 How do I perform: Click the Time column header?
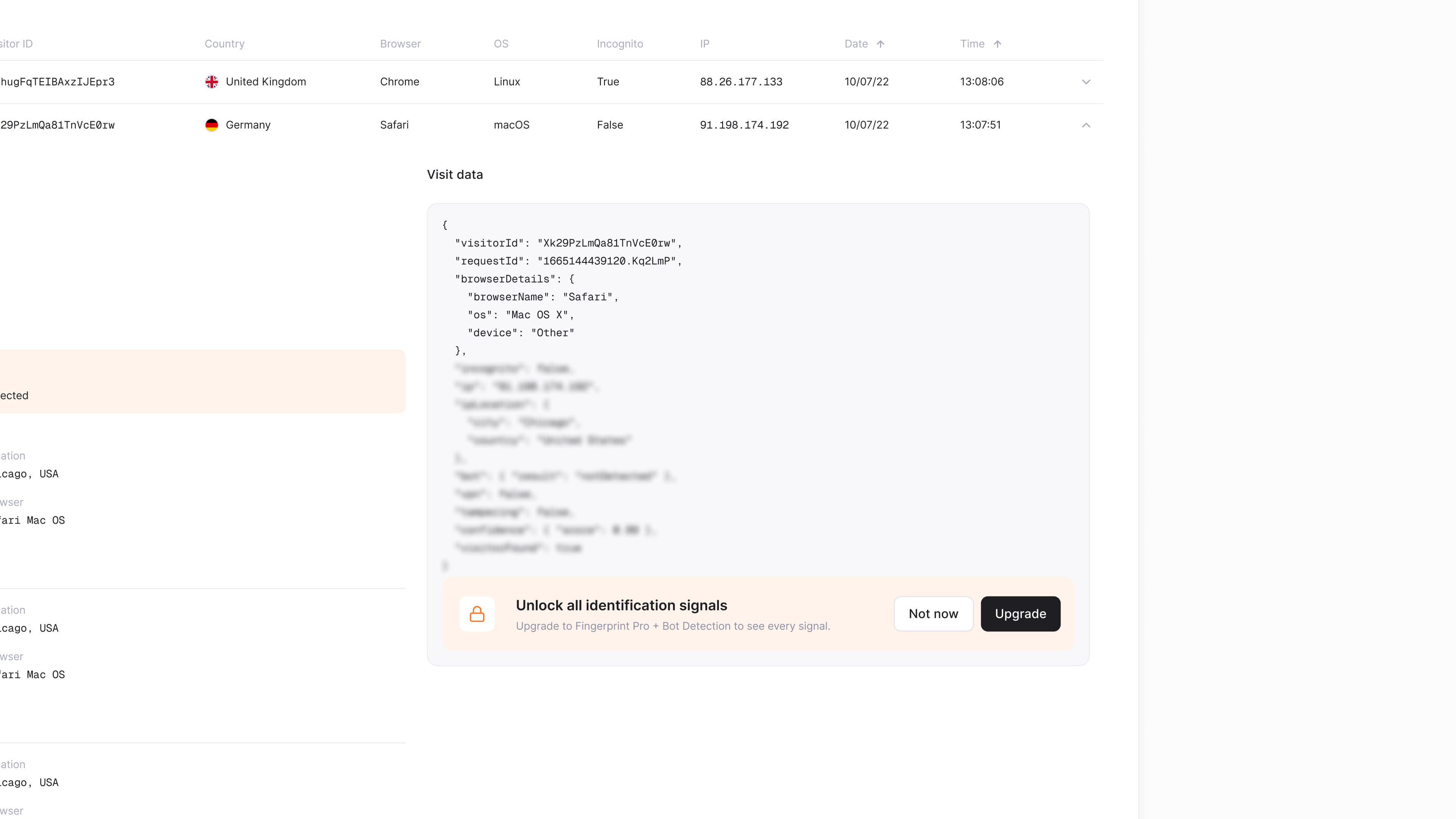click(x=972, y=44)
